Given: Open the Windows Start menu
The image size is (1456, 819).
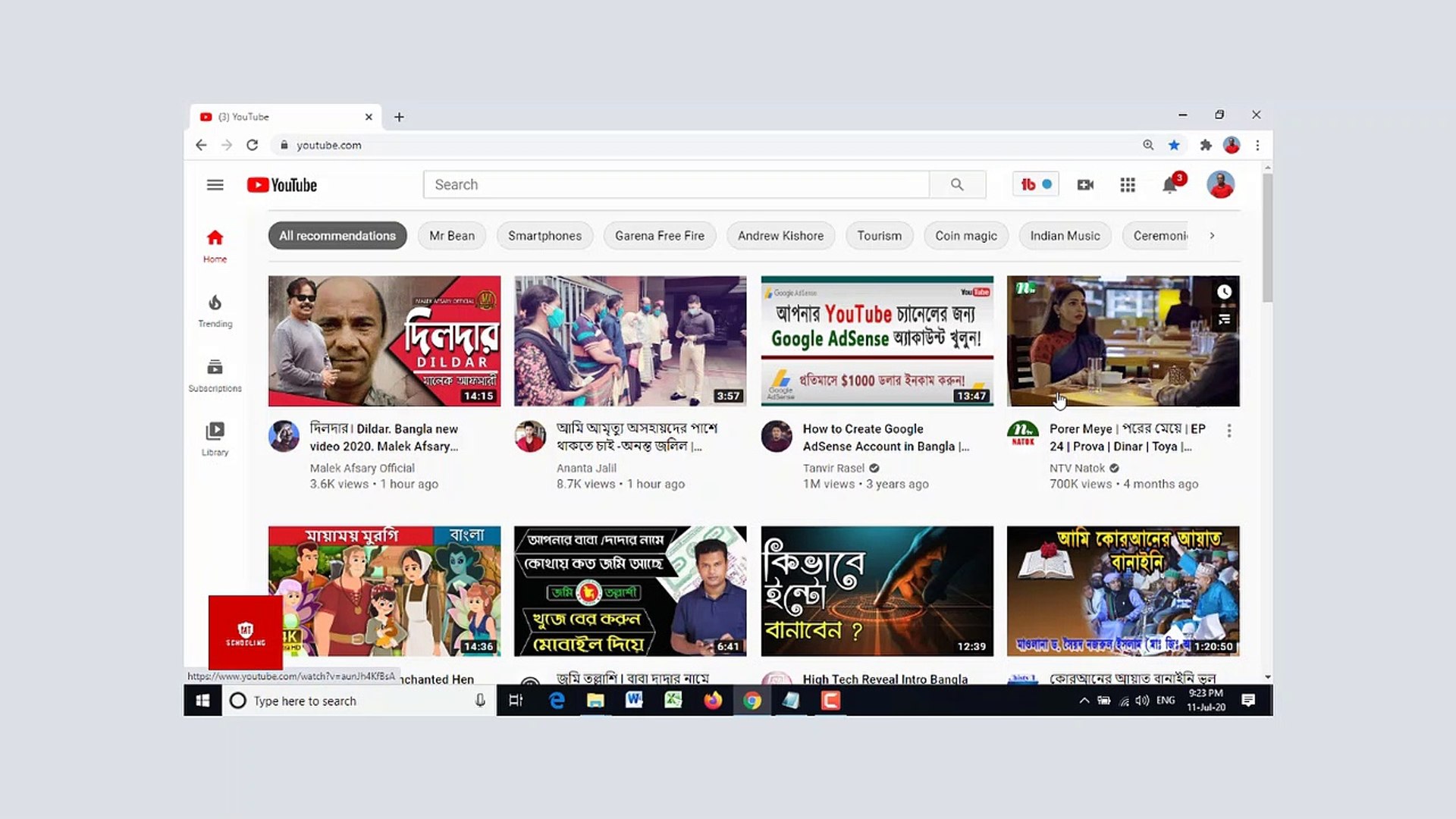Looking at the screenshot, I should [202, 700].
